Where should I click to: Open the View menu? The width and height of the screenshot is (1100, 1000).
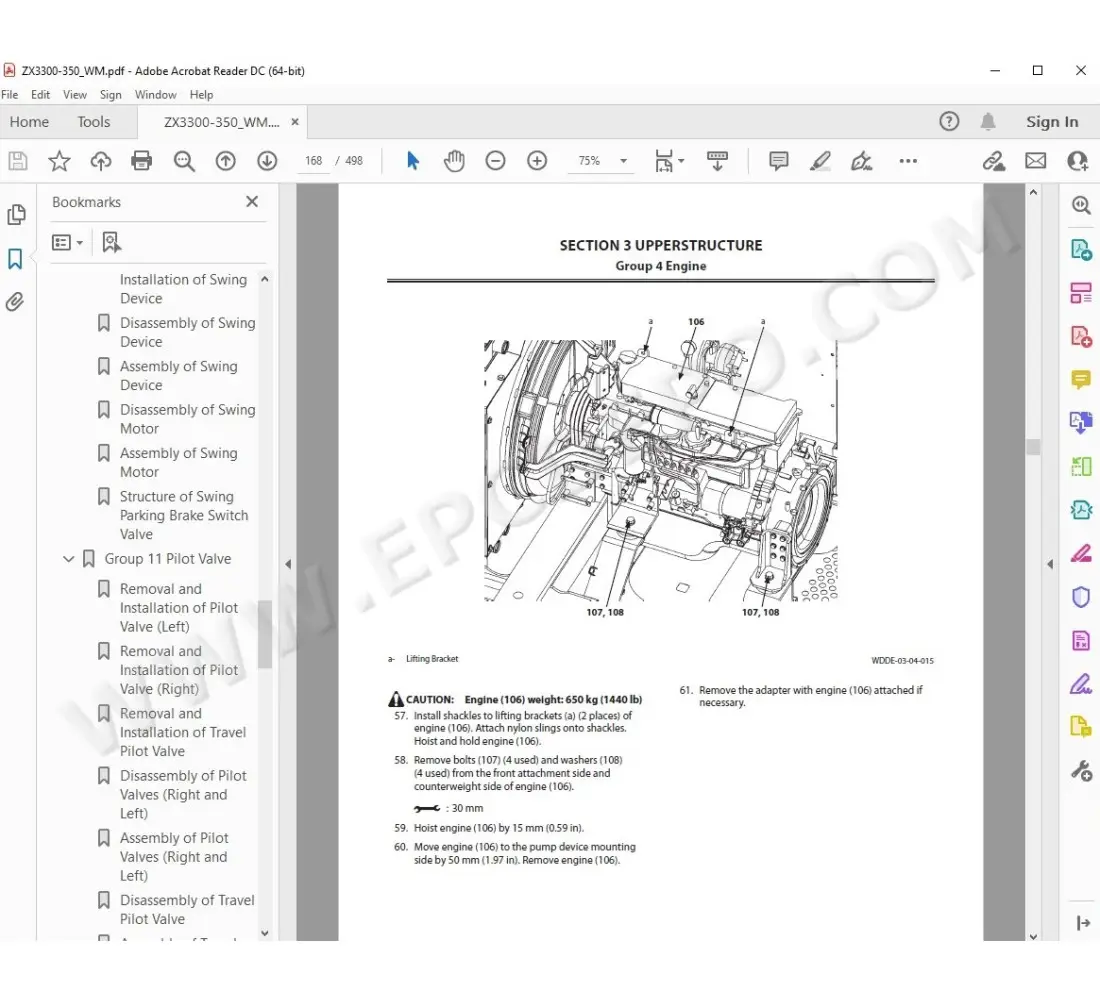75,95
